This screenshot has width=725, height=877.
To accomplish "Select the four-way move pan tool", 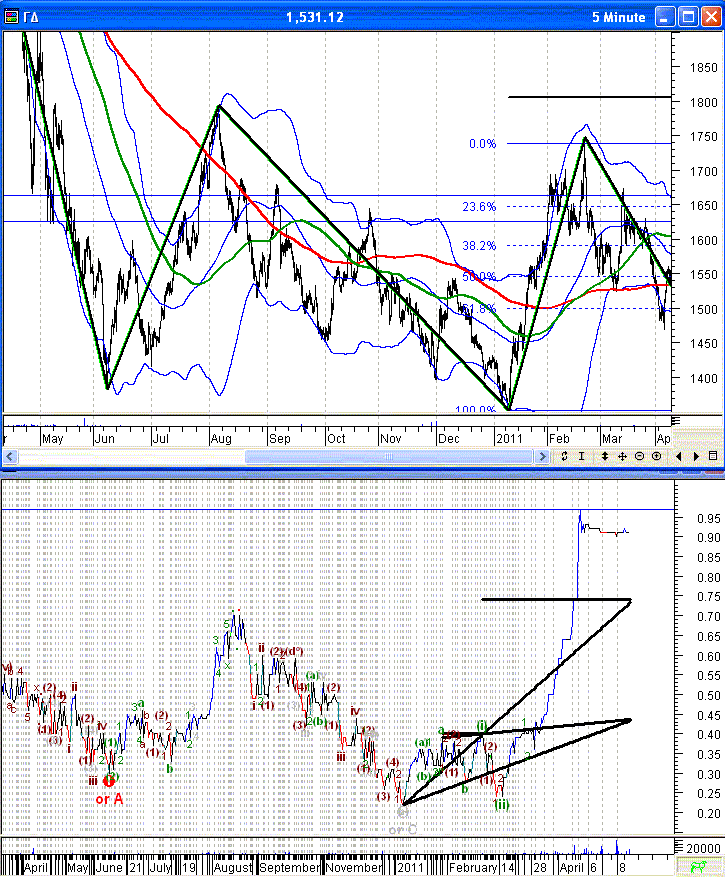I will tap(622, 456).
